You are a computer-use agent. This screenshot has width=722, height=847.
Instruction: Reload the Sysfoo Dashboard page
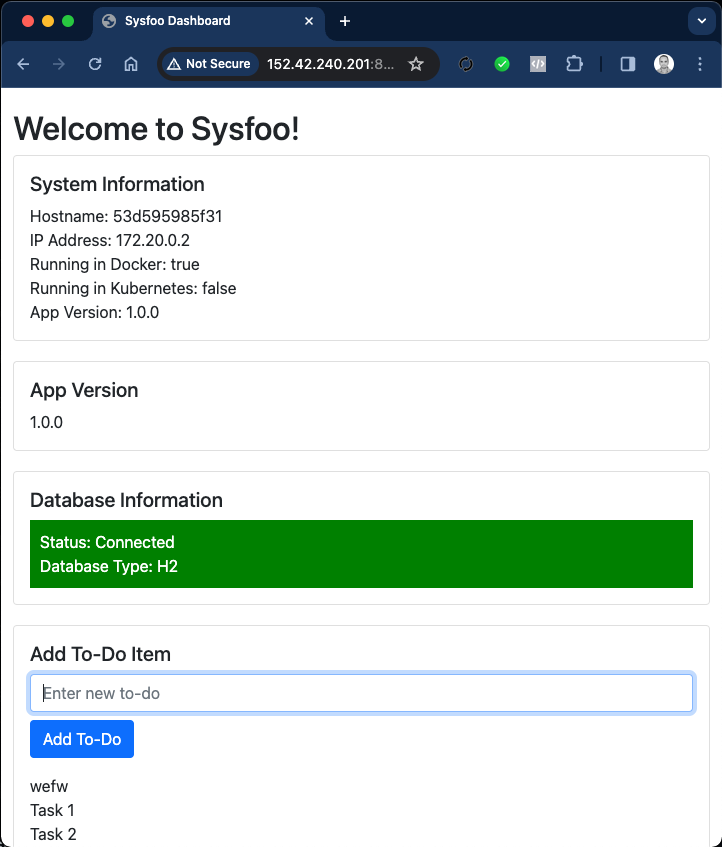pyautogui.click(x=95, y=64)
